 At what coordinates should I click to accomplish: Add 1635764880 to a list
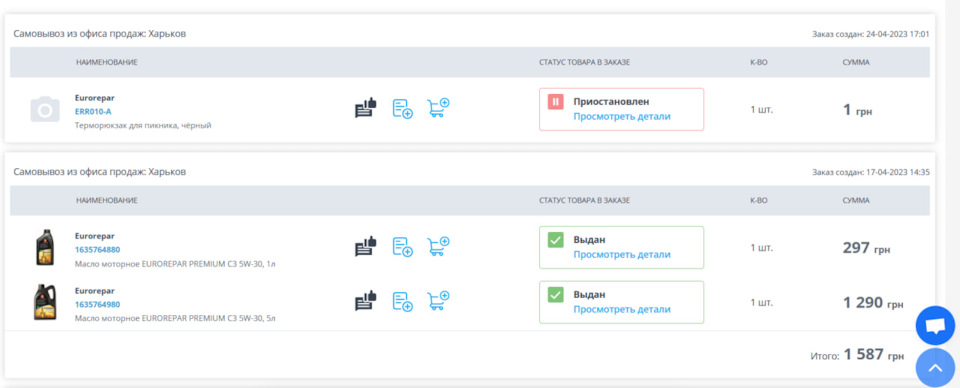(402, 247)
